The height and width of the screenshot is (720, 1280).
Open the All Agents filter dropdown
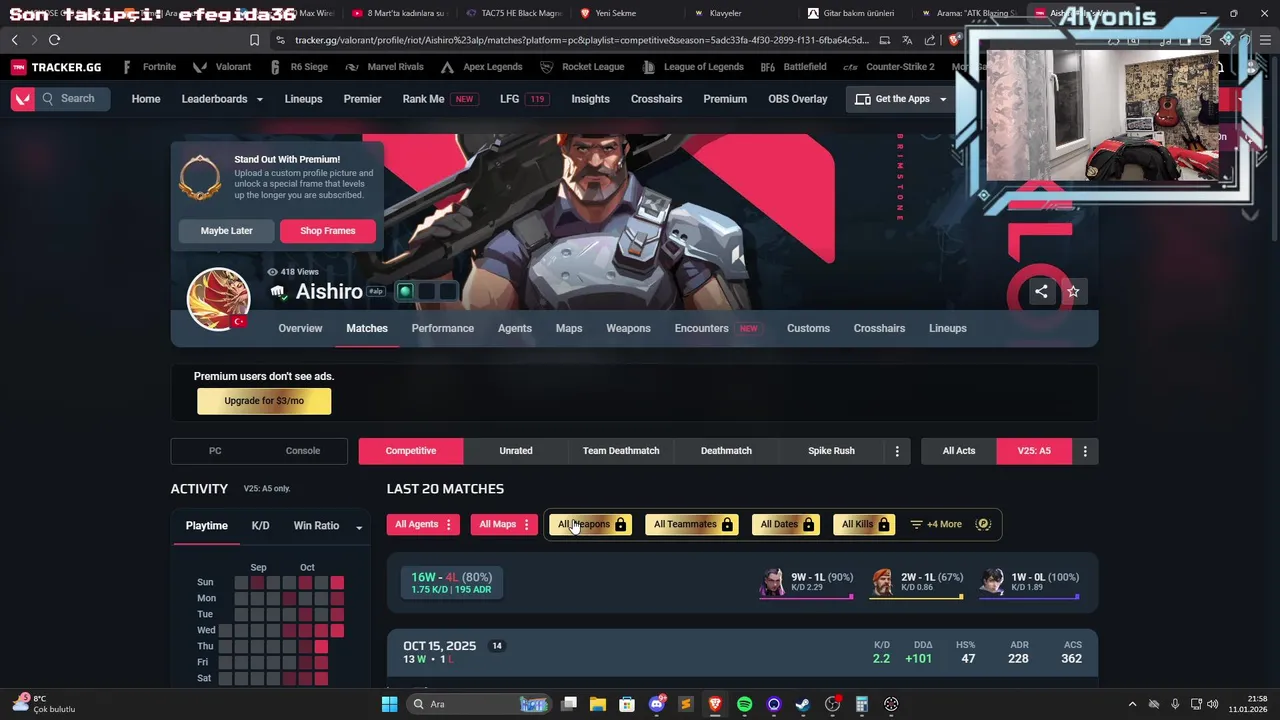click(423, 525)
